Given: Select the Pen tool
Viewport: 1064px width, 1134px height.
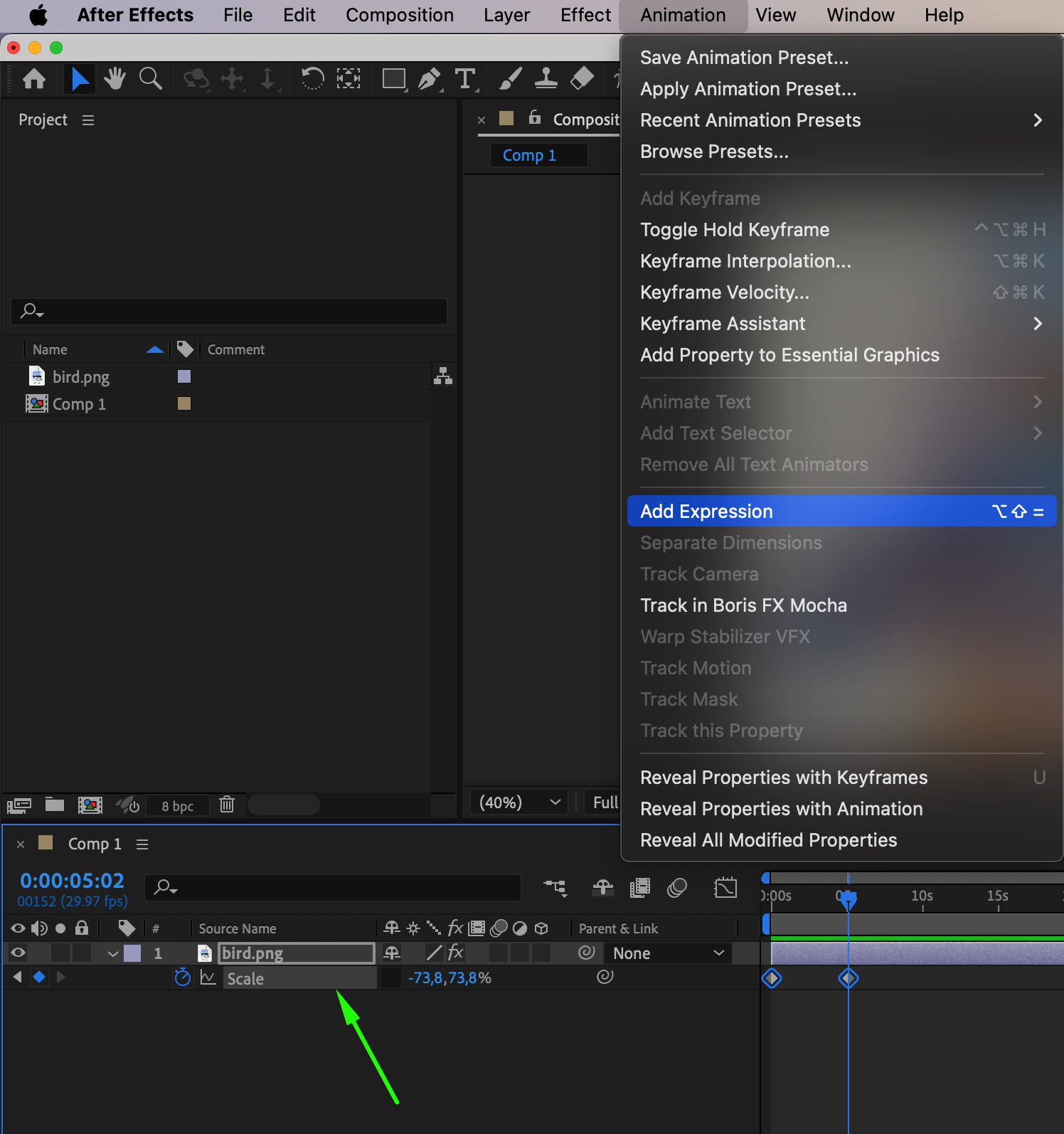Looking at the screenshot, I should [430, 78].
